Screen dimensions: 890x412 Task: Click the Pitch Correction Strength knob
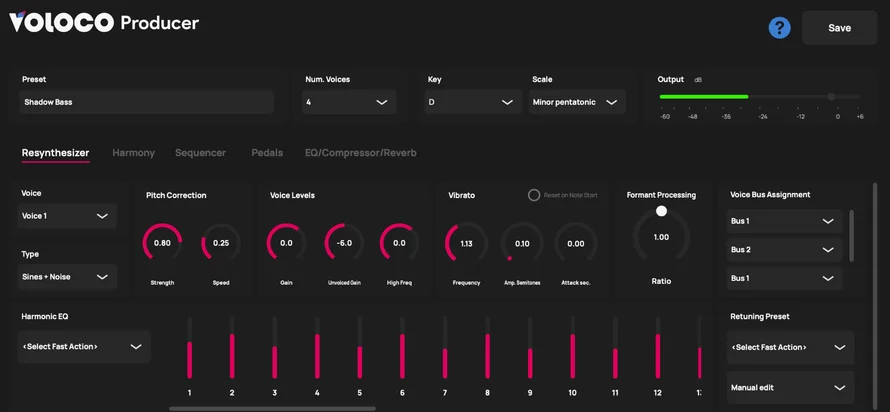click(162, 243)
